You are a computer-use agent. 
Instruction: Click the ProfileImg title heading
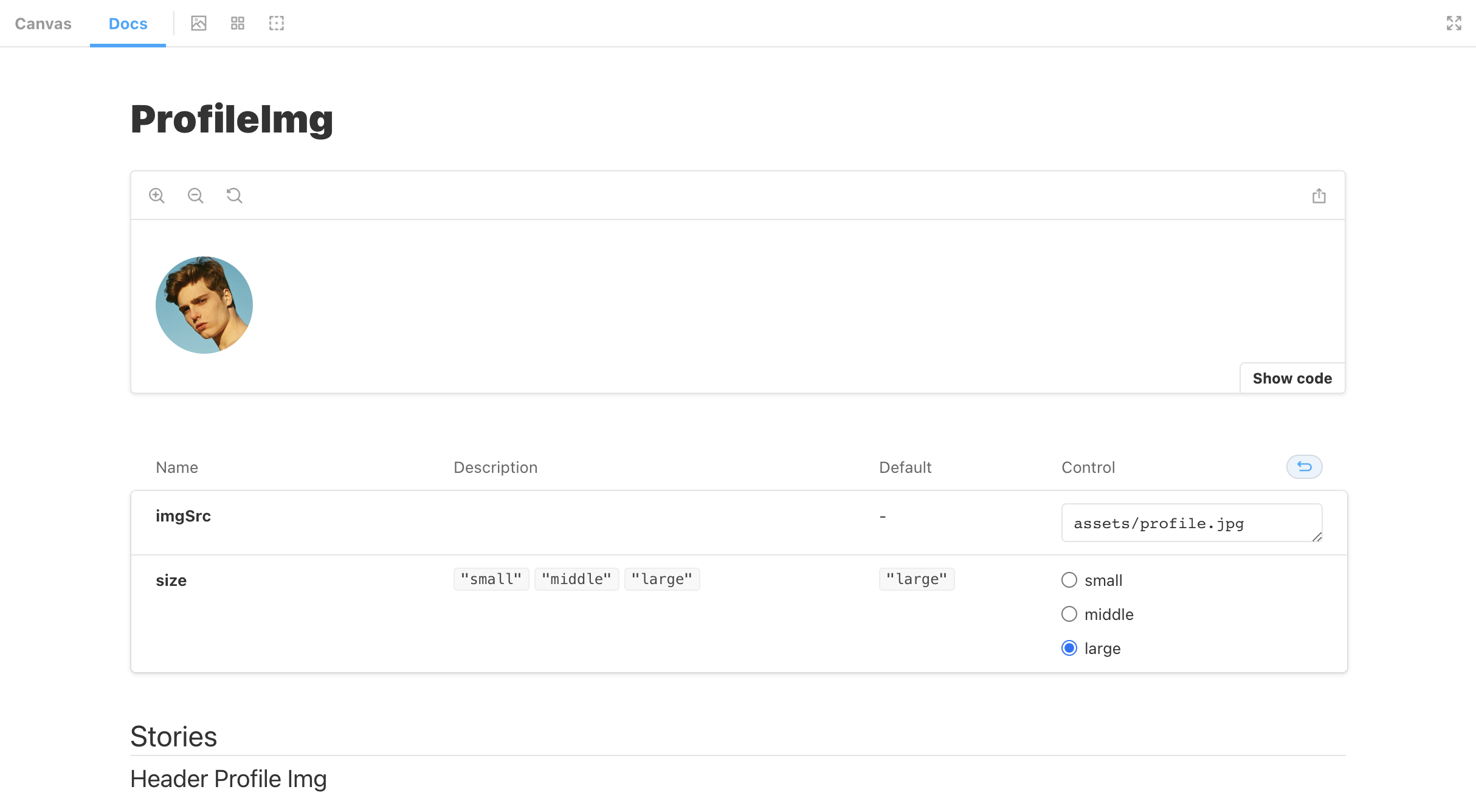point(232,119)
